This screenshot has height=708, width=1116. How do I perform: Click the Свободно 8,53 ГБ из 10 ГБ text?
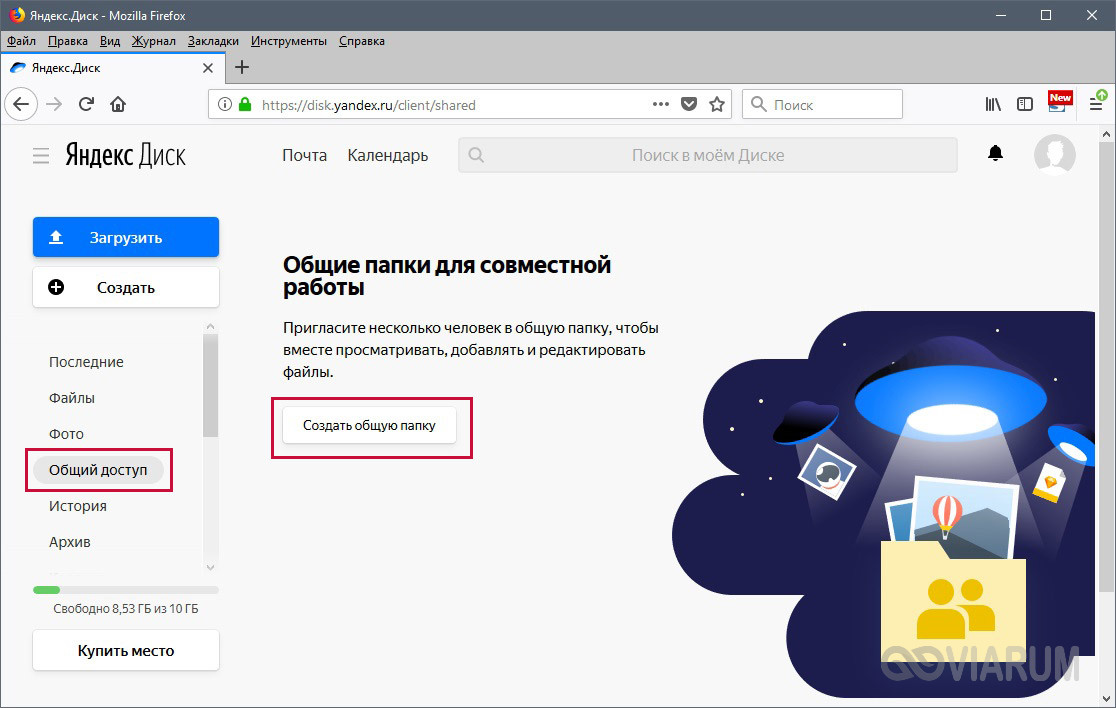126,609
